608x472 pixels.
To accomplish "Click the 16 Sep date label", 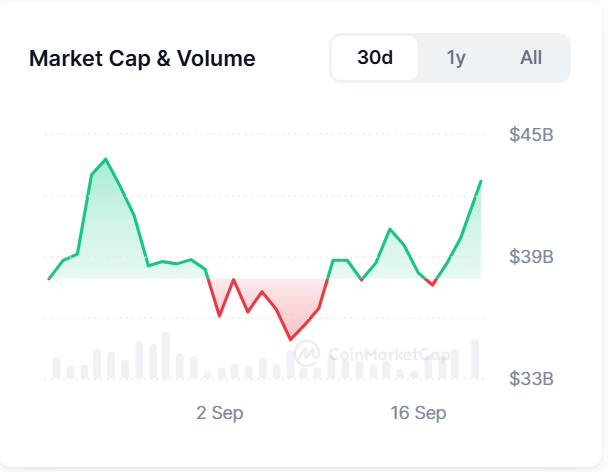I will tap(418, 413).
